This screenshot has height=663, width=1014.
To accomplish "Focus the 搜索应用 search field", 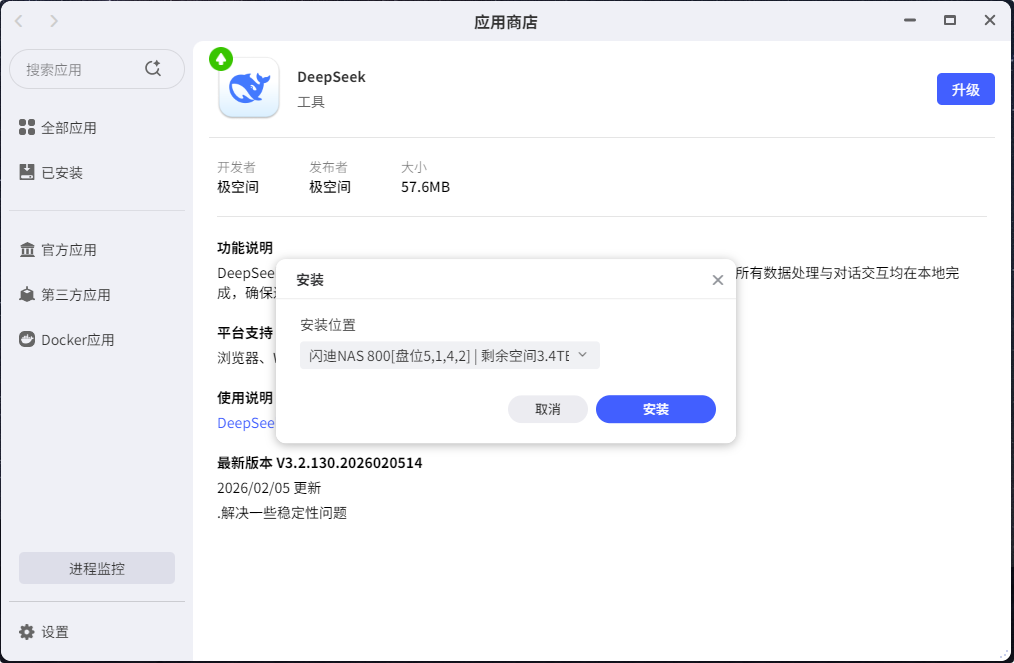I will (97, 69).
